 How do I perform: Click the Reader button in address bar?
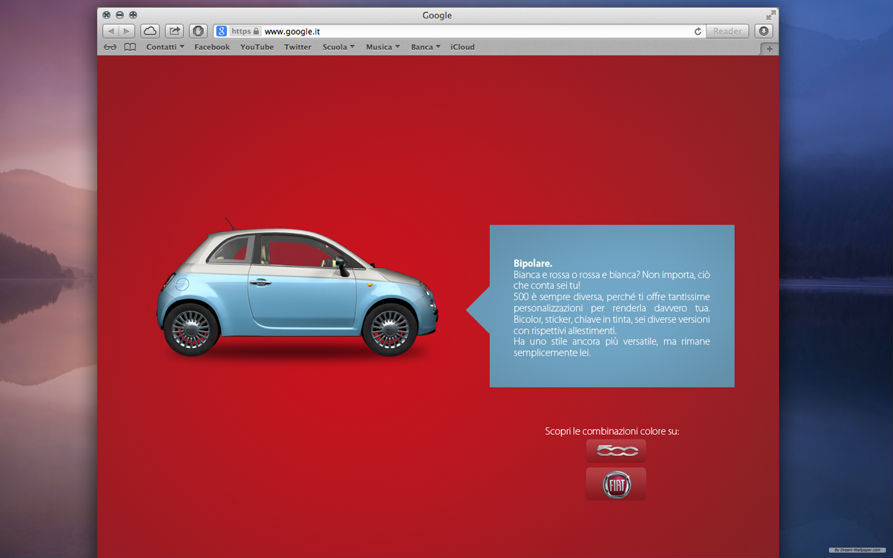727,31
